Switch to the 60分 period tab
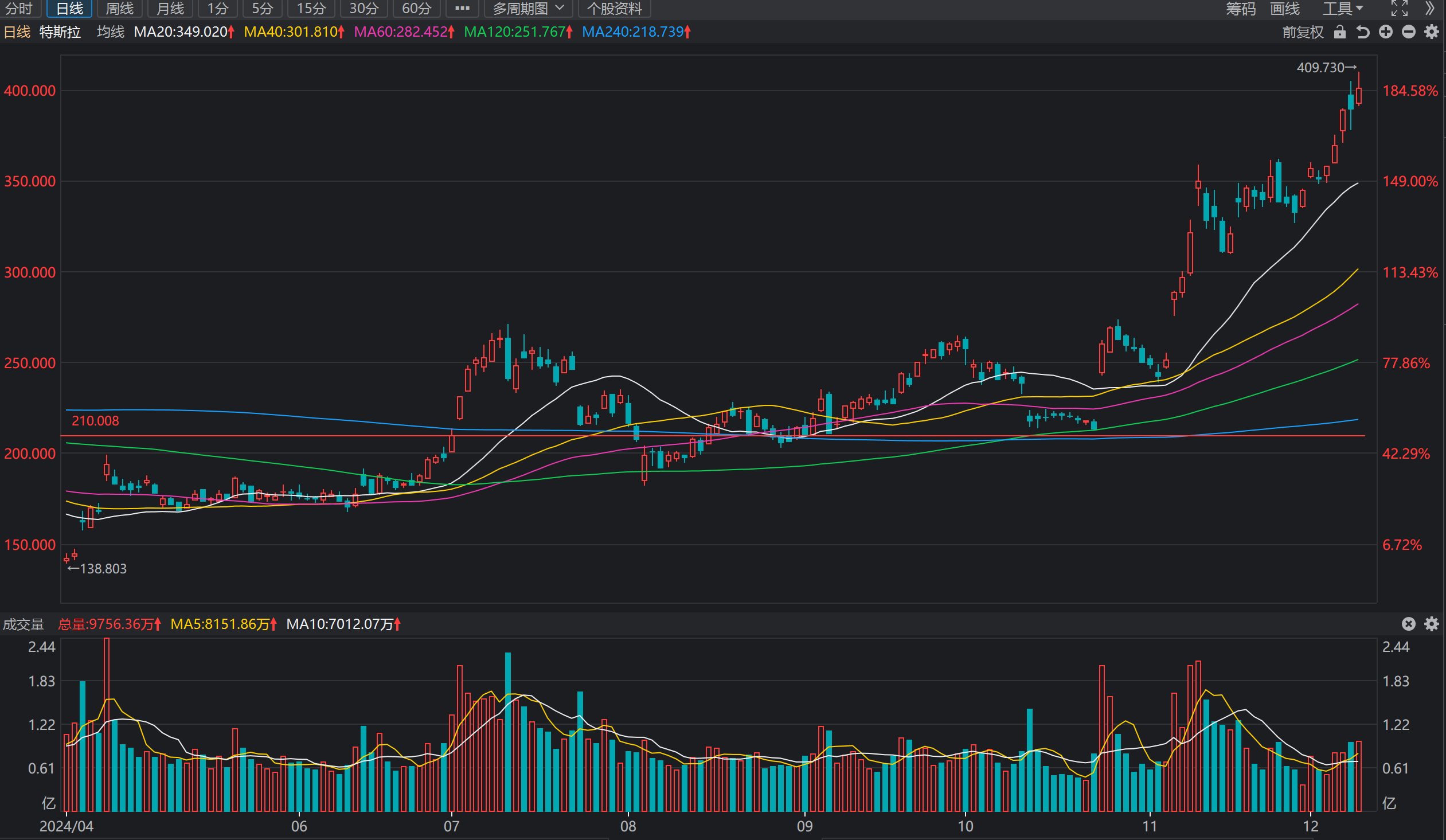 (x=417, y=9)
